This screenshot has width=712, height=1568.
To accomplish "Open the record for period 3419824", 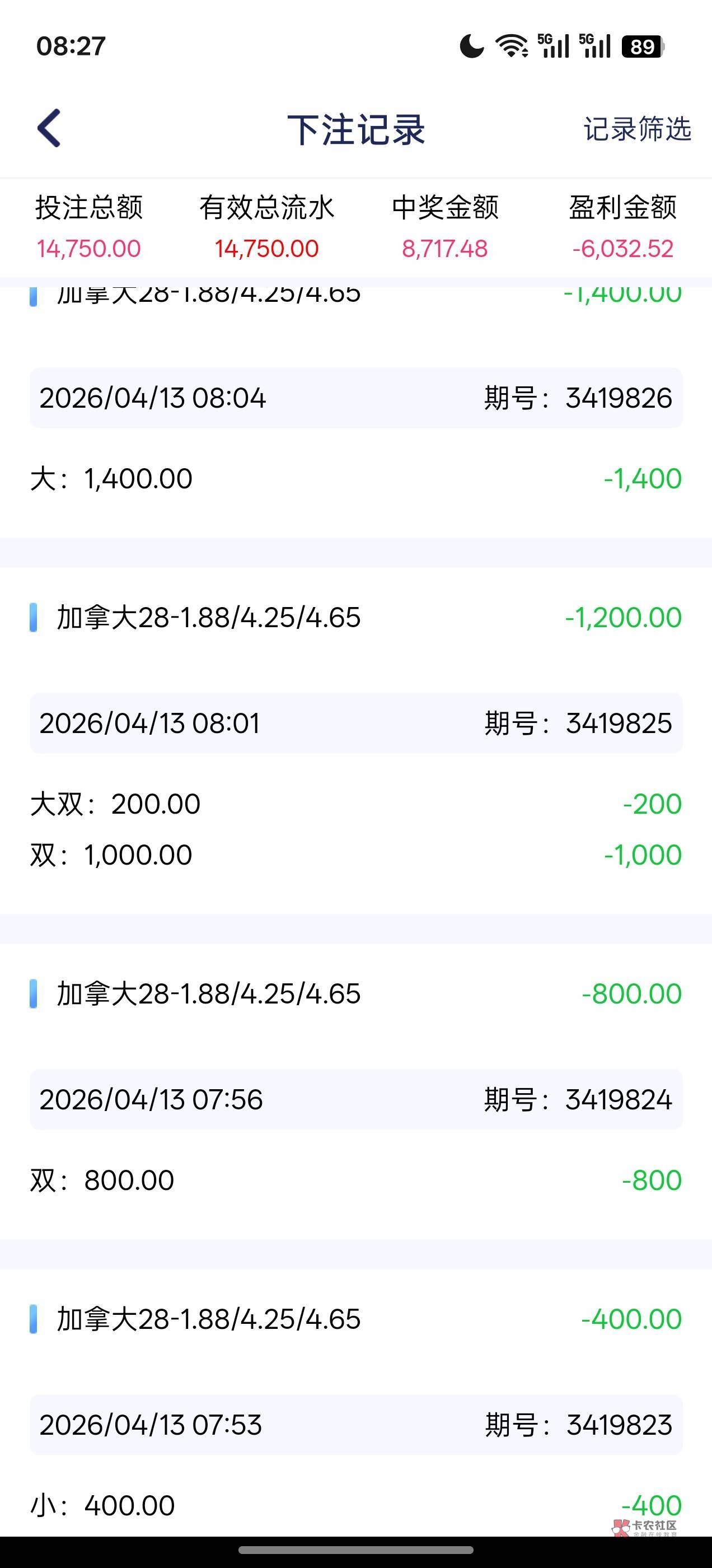I will point(356,1099).
